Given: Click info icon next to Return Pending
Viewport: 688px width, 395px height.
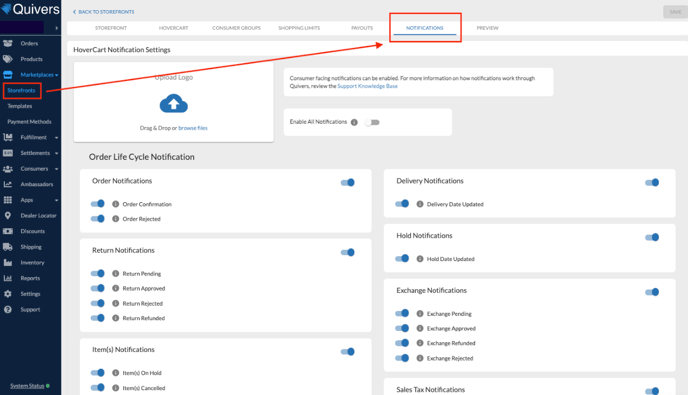Looking at the screenshot, I should [115, 273].
